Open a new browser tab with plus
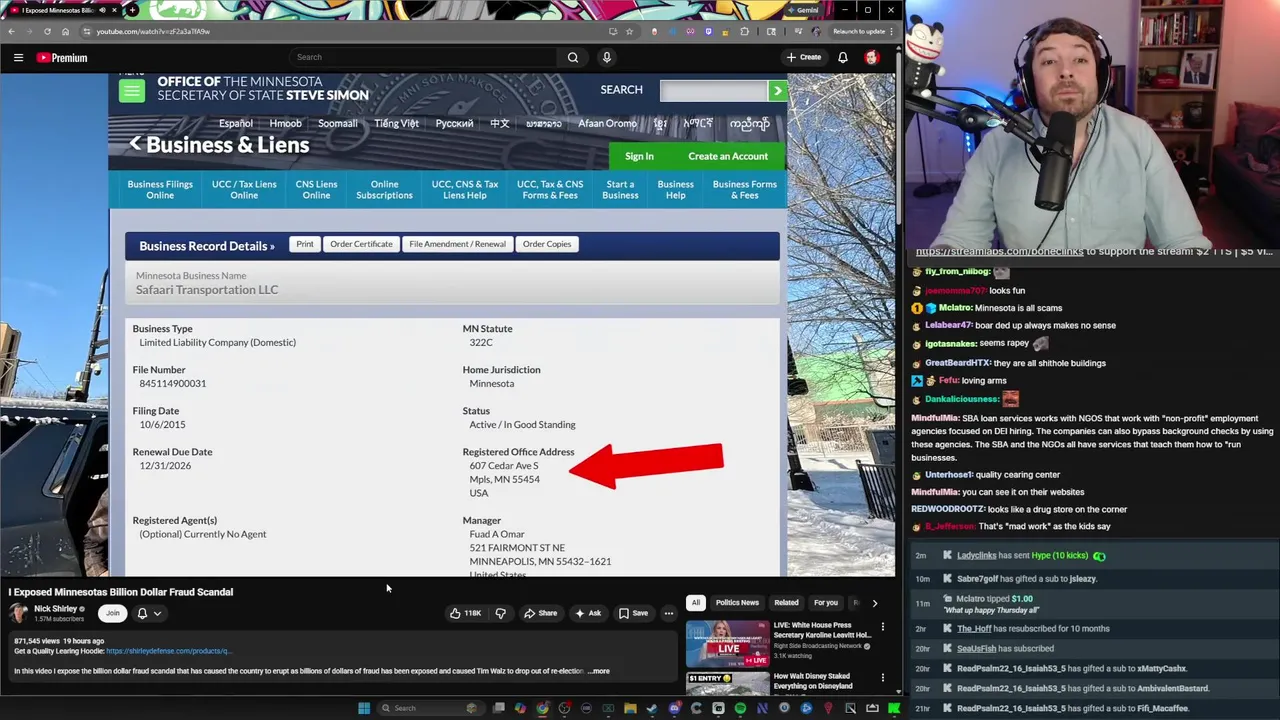 pyautogui.click(x=132, y=10)
